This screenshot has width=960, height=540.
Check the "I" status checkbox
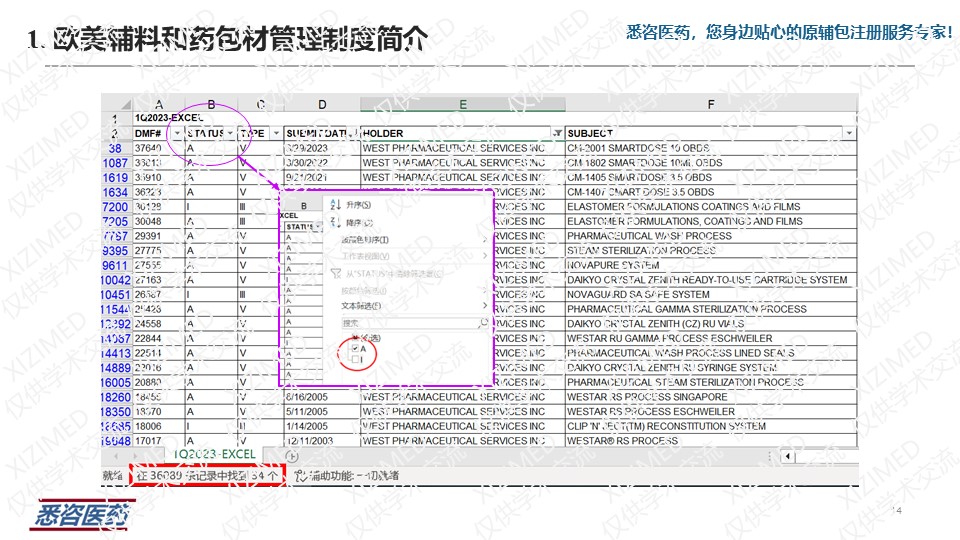356,360
